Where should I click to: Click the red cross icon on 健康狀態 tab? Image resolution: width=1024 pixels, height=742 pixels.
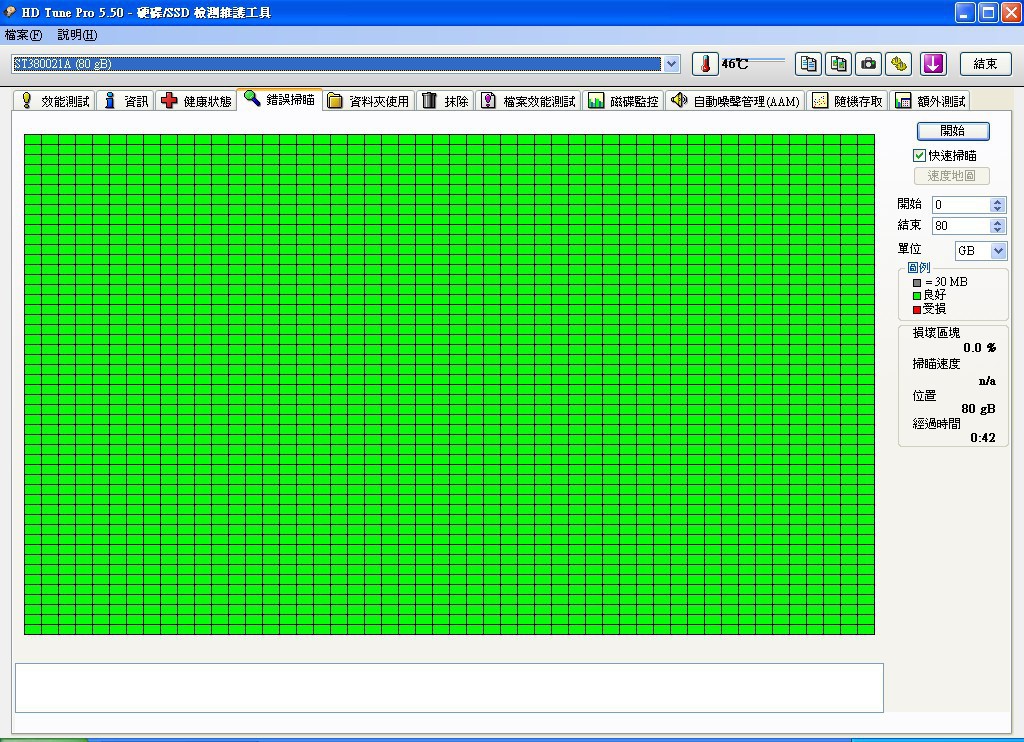point(169,100)
